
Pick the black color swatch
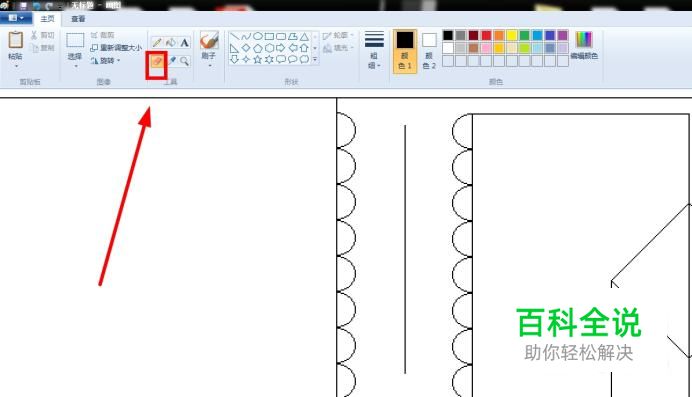(448, 35)
